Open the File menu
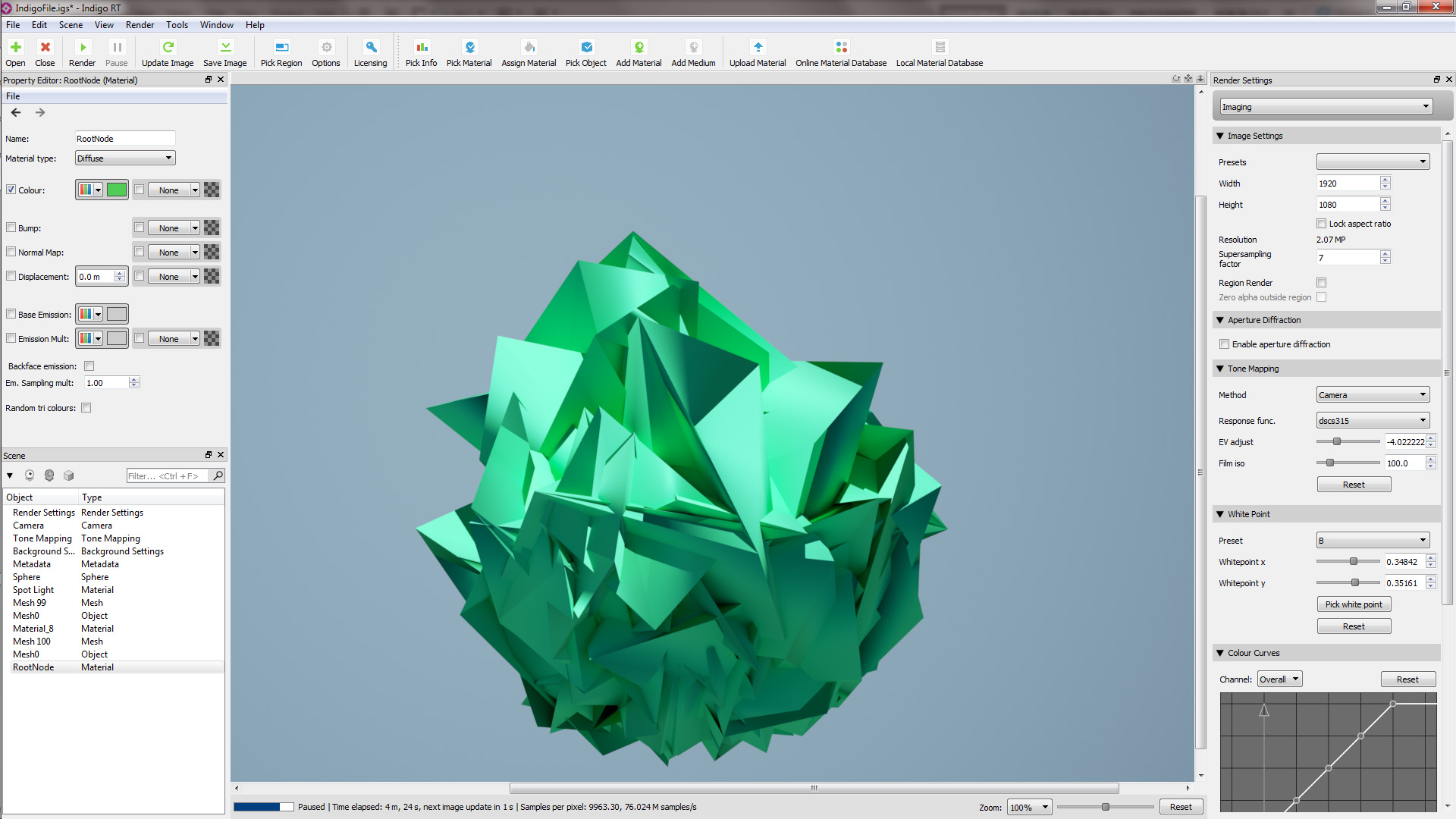Screen dimensions: 1456x819 point(13,25)
